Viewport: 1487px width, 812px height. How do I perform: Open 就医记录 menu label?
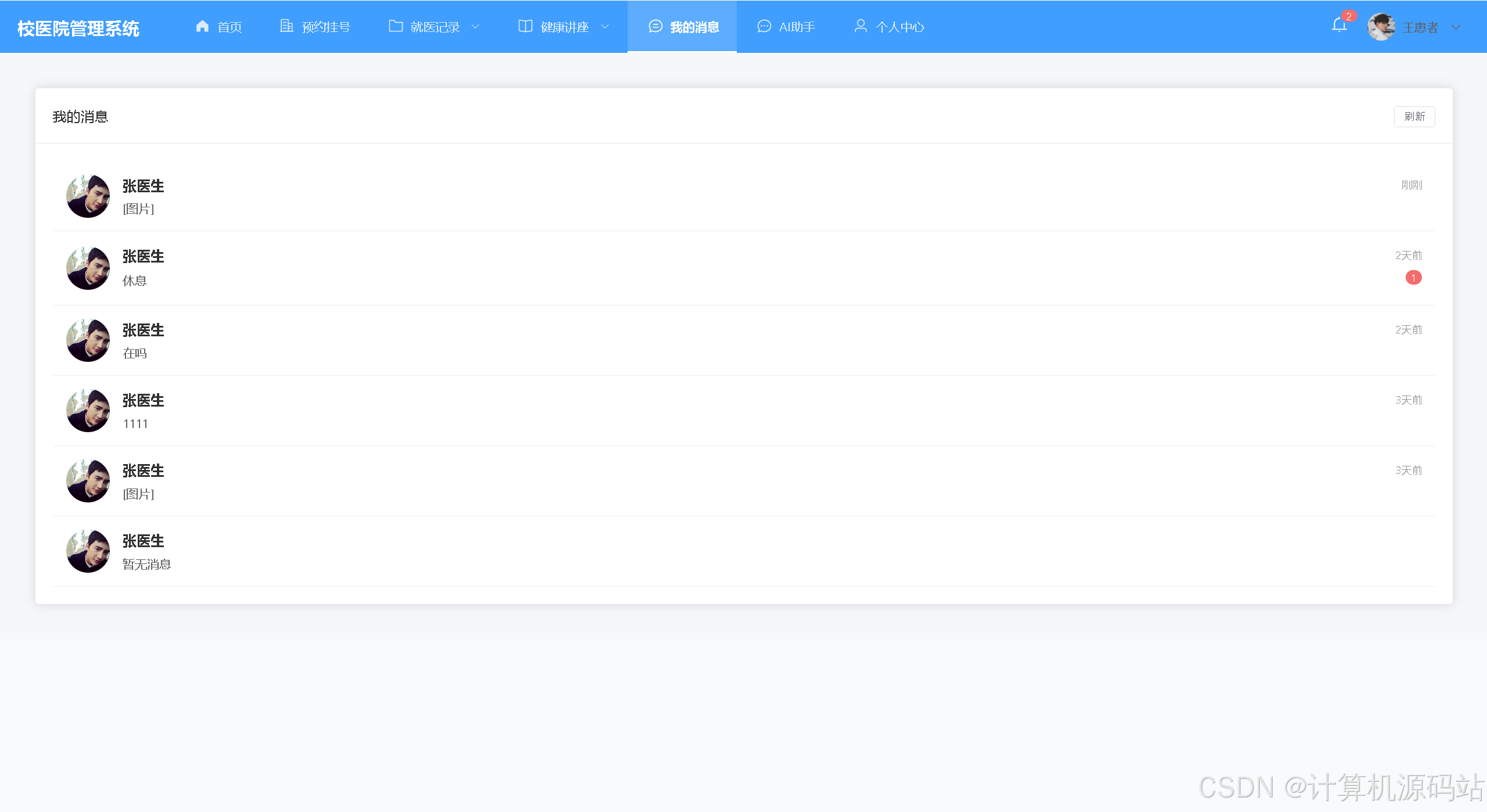[x=435, y=27]
